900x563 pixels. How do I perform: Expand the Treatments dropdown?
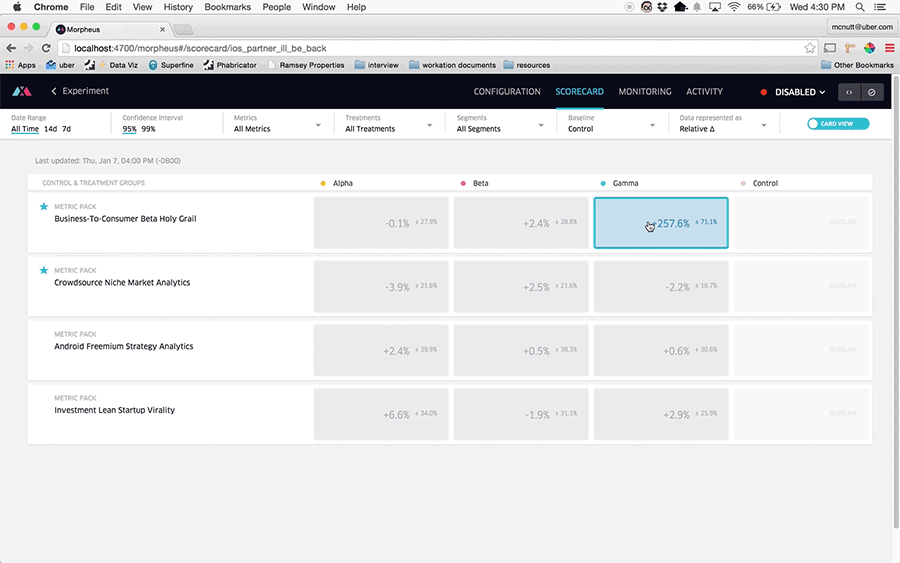[388, 124]
